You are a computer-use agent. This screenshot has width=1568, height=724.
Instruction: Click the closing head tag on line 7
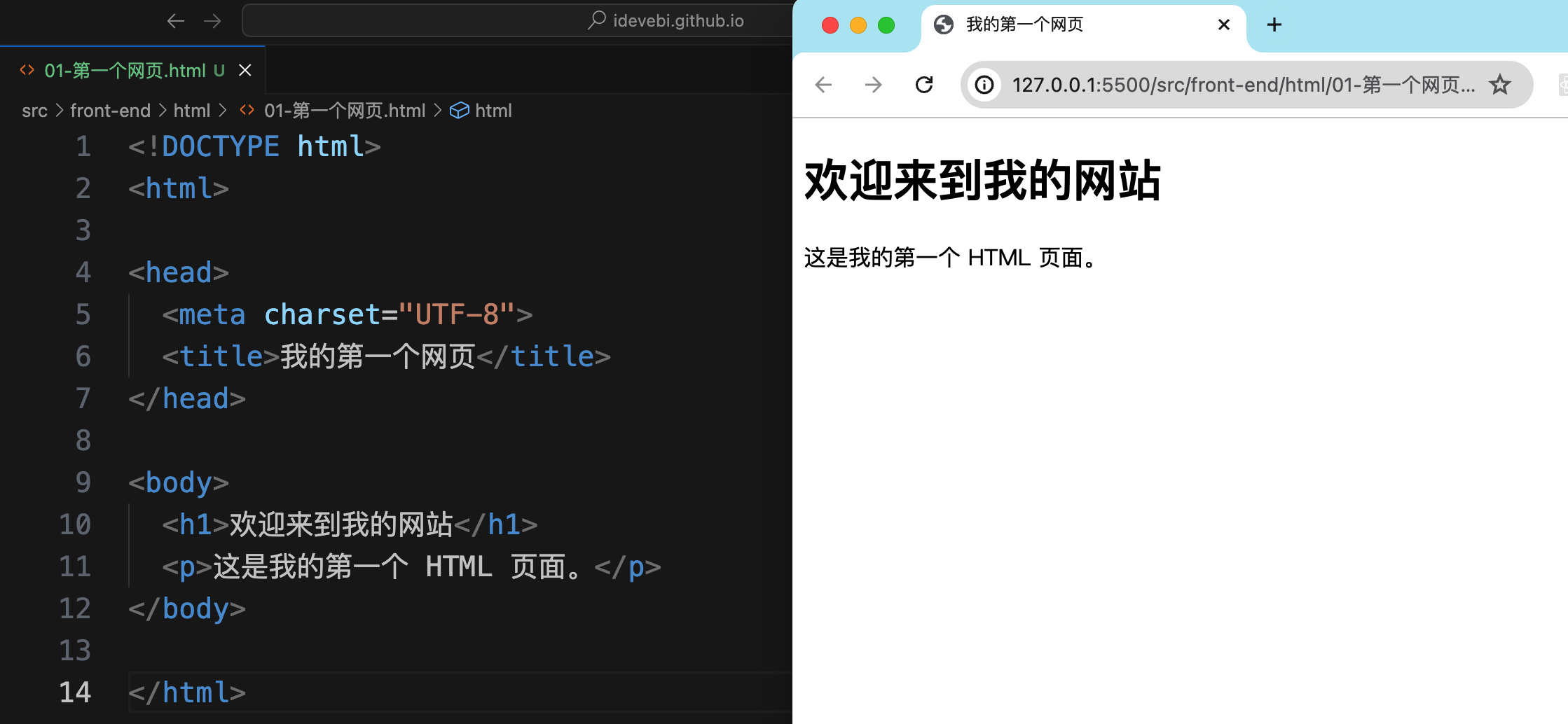point(187,398)
